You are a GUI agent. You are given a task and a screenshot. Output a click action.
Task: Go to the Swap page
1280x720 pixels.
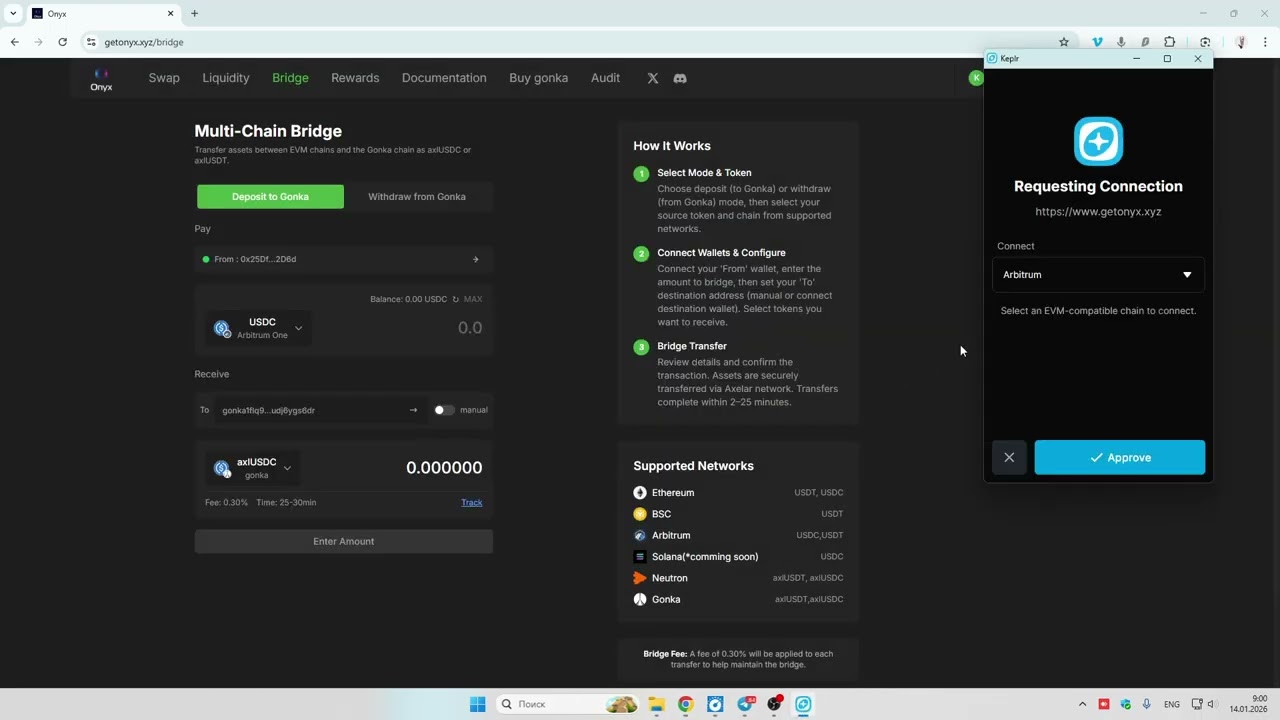point(164,78)
